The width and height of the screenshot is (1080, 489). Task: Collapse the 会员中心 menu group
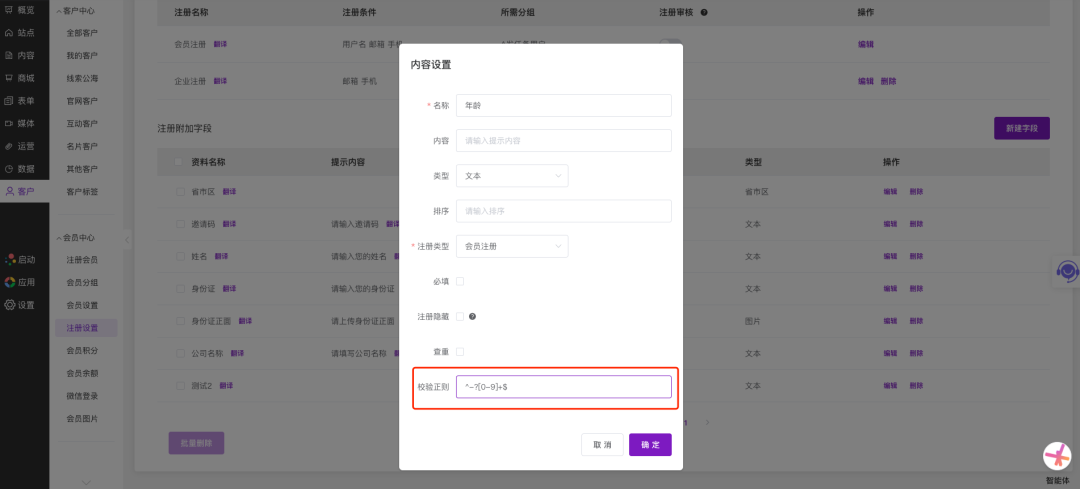(75, 238)
